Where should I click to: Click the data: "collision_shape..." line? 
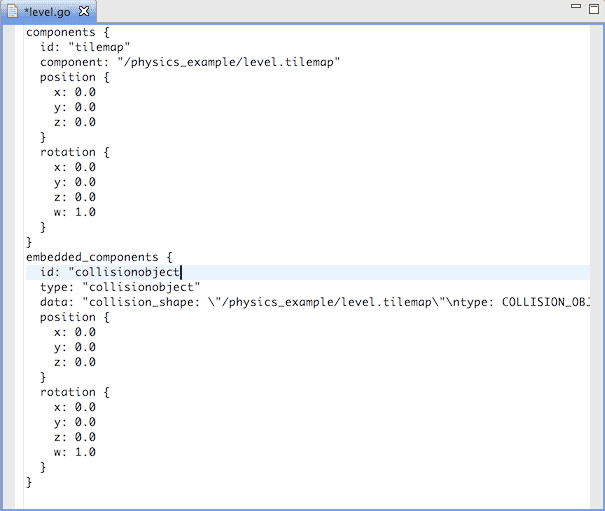pyautogui.click(x=300, y=302)
